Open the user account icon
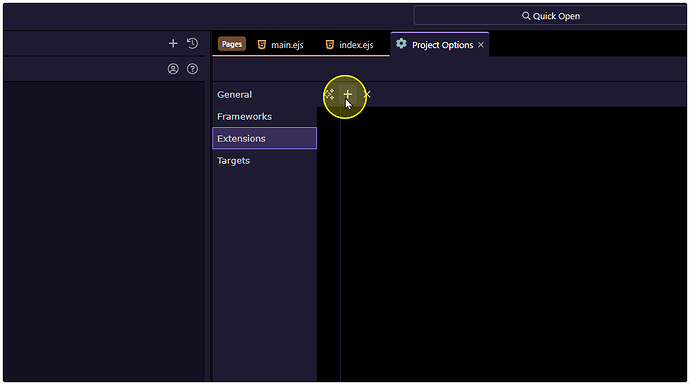Viewport: 690px width, 384px height. tap(173, 69)
